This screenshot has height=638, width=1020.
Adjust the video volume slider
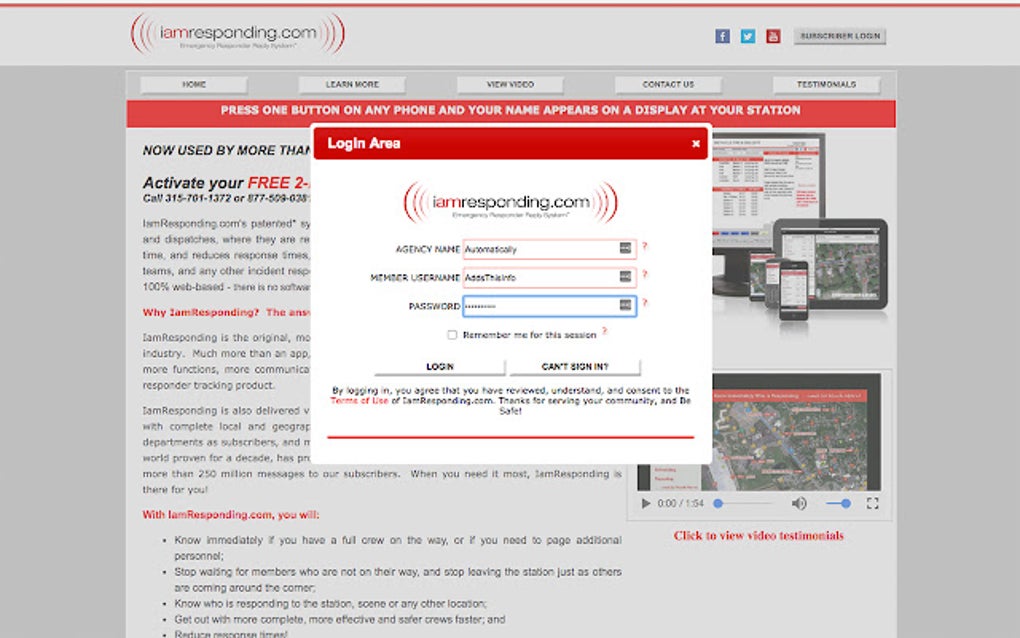point(838,505)
